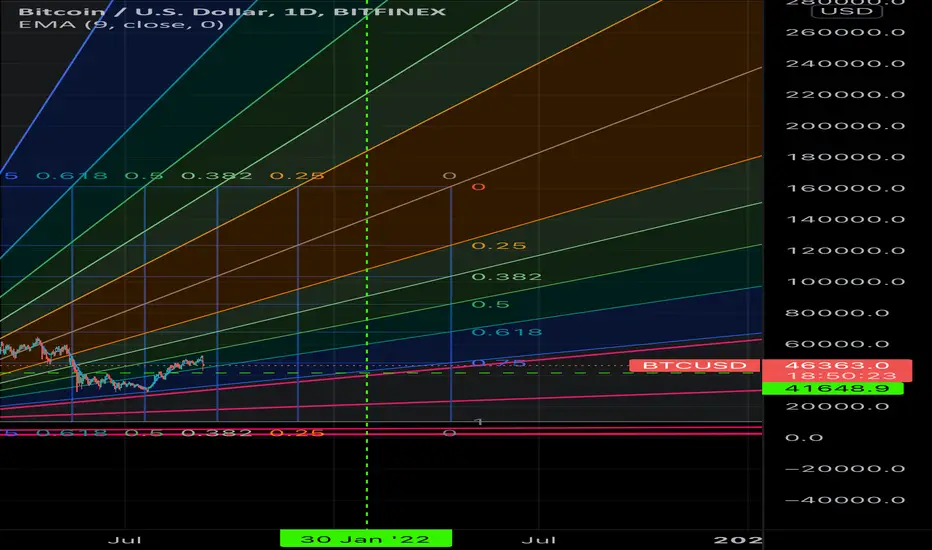Click the −40000.0 price axis label
Image resolution: width=932 pixels, height=550 pixels.
tap(845, 500)
